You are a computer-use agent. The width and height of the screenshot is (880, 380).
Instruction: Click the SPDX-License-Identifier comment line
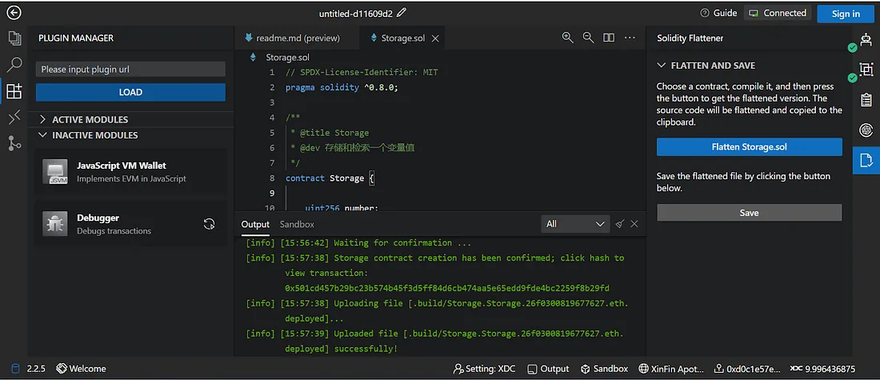point(361,72)
